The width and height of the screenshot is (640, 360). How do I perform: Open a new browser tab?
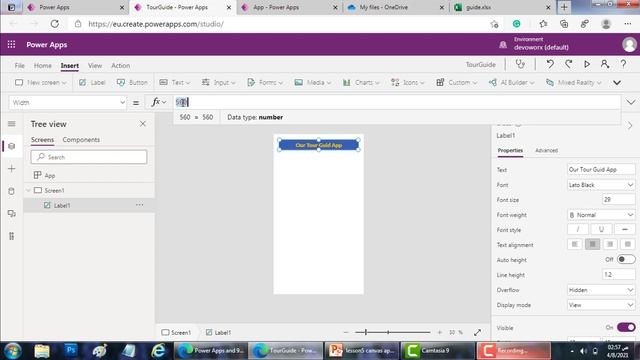[x=564, y=7]
